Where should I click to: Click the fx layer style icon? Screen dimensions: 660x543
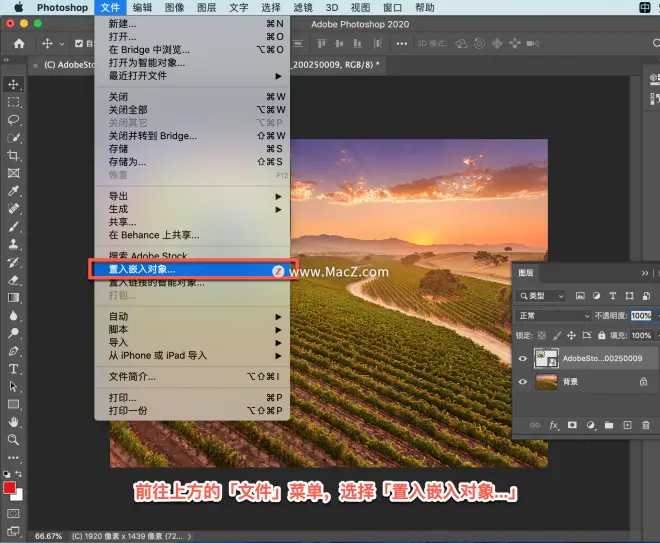click(554, 425)
